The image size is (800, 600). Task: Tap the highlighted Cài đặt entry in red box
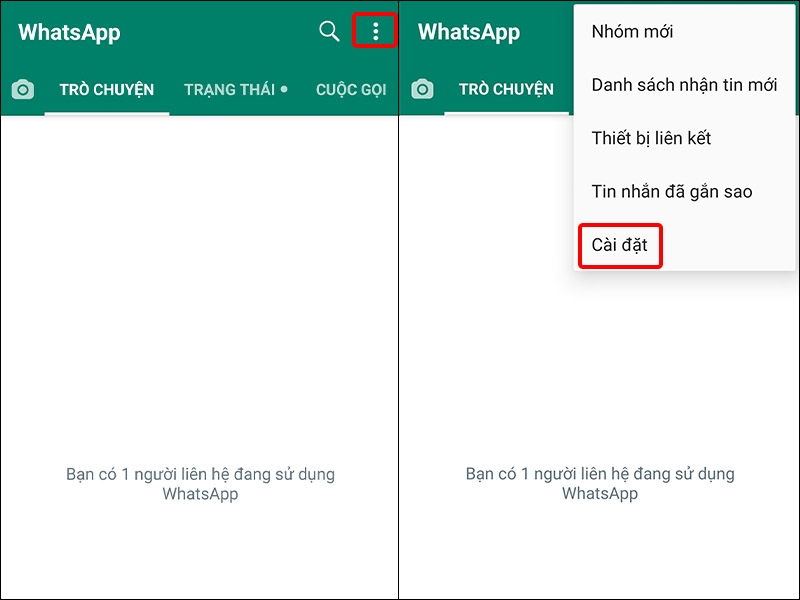pos(620,244)
